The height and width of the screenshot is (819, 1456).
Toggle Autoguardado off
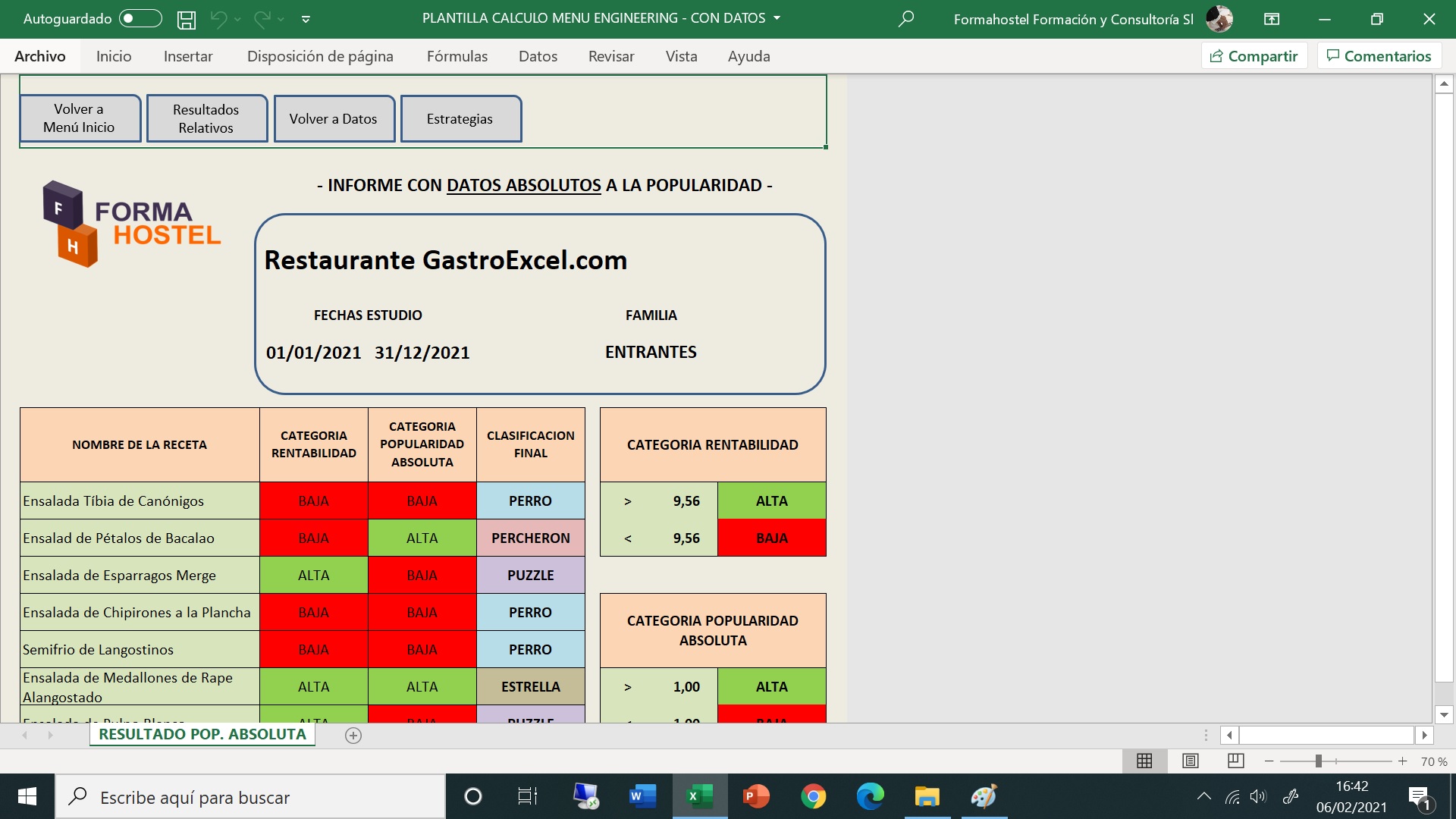(140, 19)
